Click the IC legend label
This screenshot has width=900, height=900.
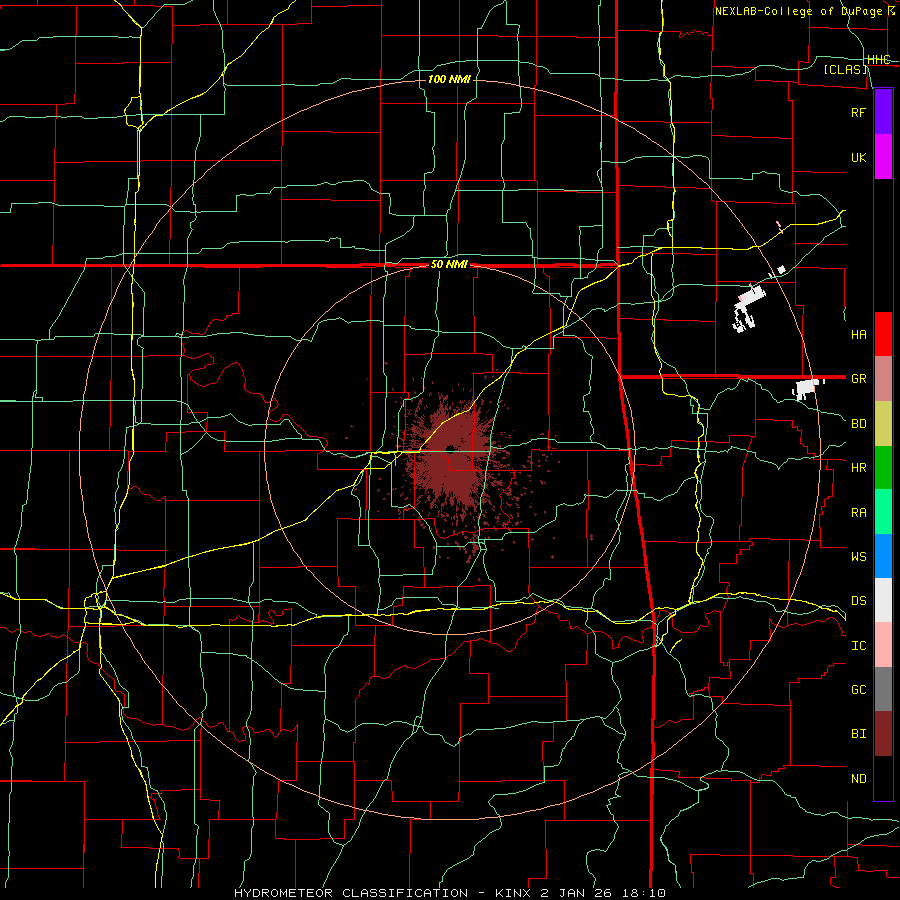point(859,646)
